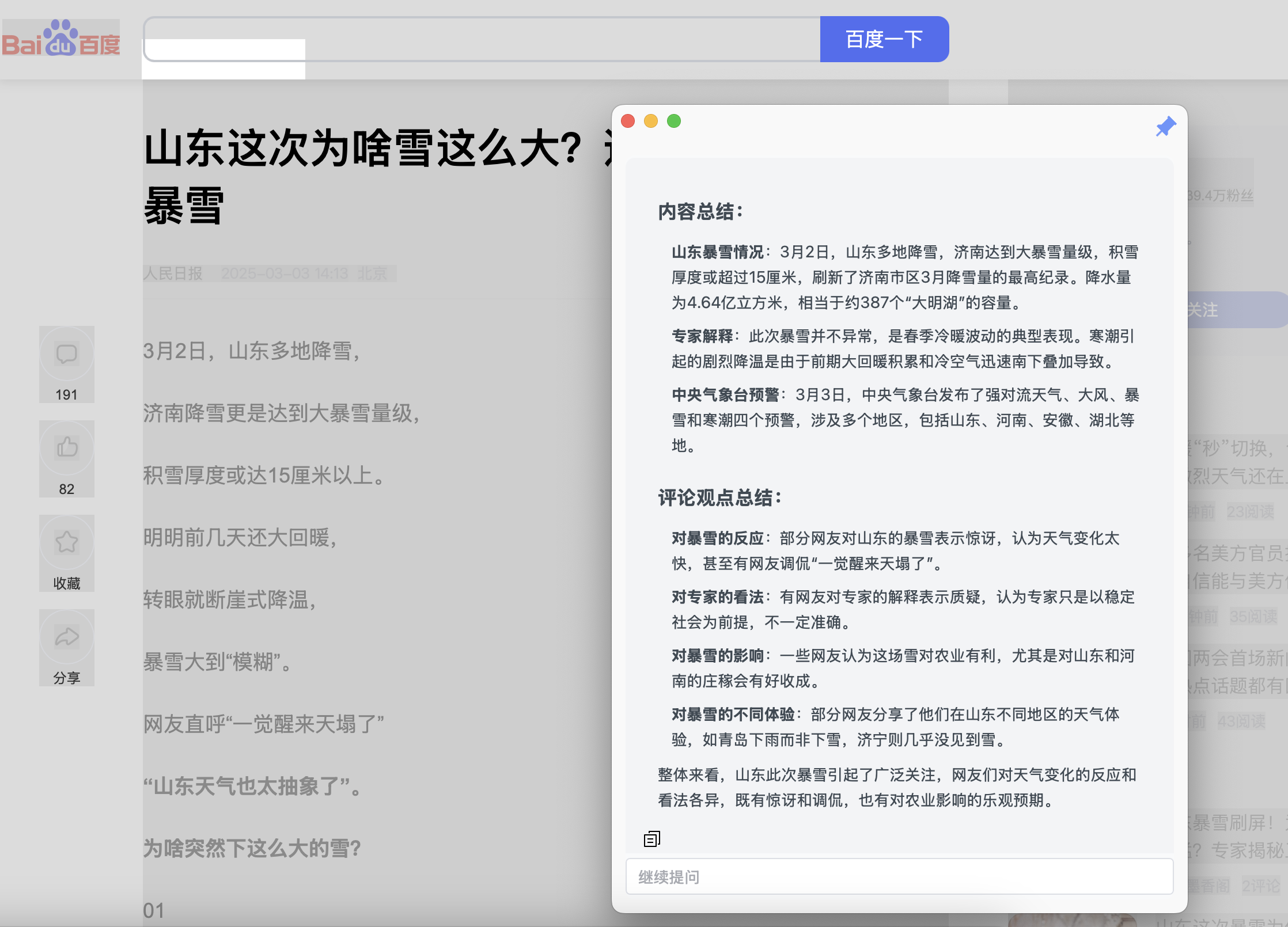Open the comments bubble icon showing 191
The height and width of the screenshot is (927, 1288).
pyautogui.click(x=67, y=354)
